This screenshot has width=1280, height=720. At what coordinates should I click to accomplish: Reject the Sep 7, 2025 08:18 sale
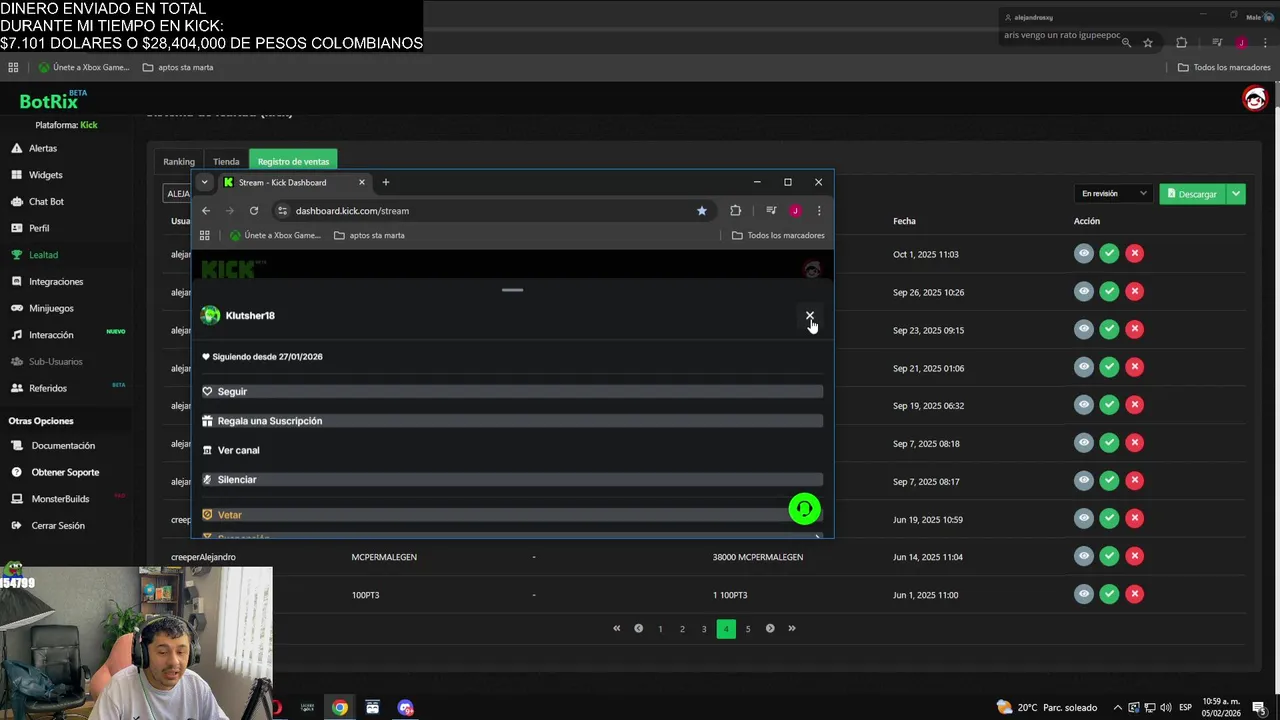pos(1134,443)
